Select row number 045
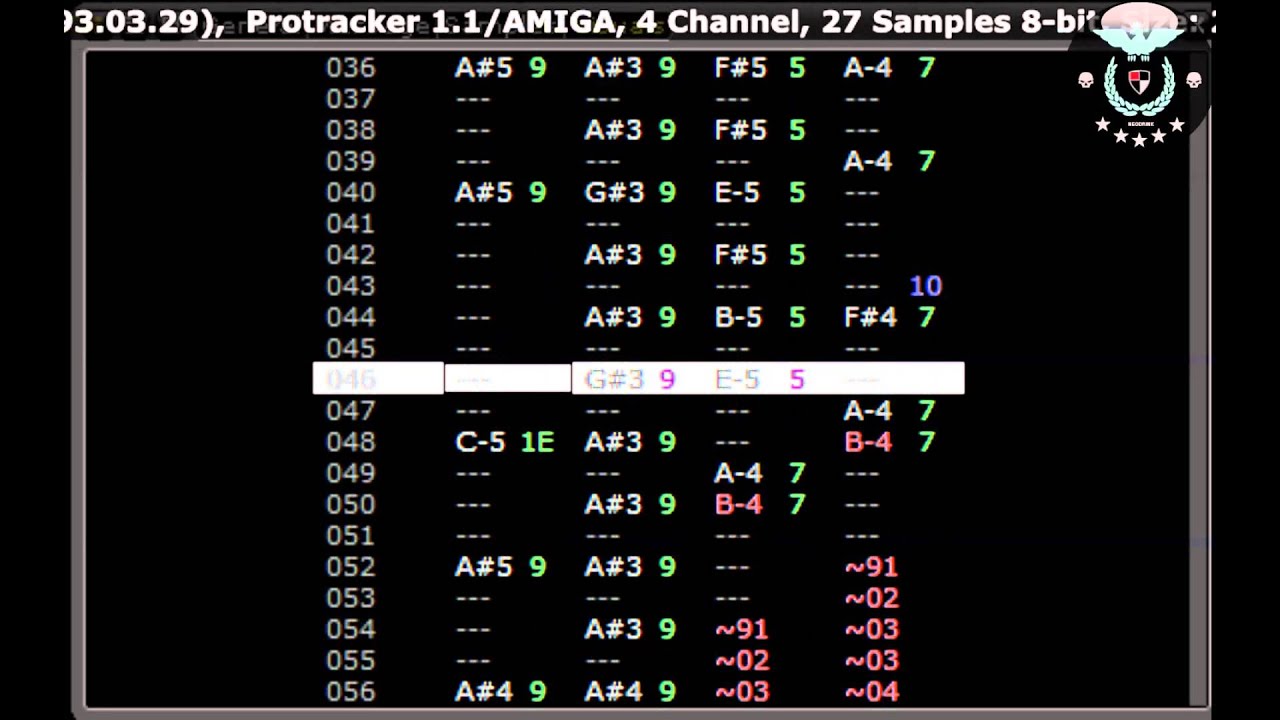1280x720 pixels. click(351, 348)
